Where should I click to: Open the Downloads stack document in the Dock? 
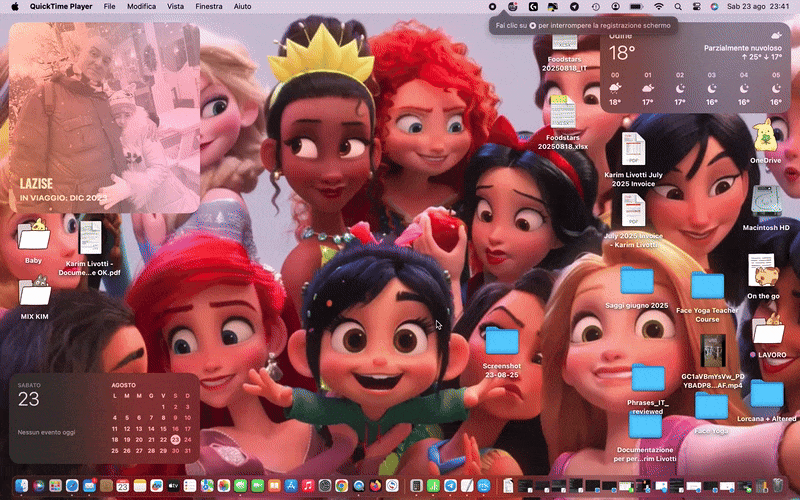tap(508, 485)
